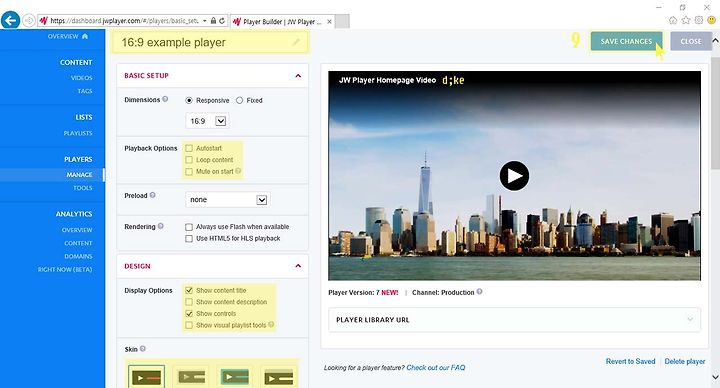This screenshot has width=720, height=388.
Task: Click the Skin help icon
Action: click(143, 349)
